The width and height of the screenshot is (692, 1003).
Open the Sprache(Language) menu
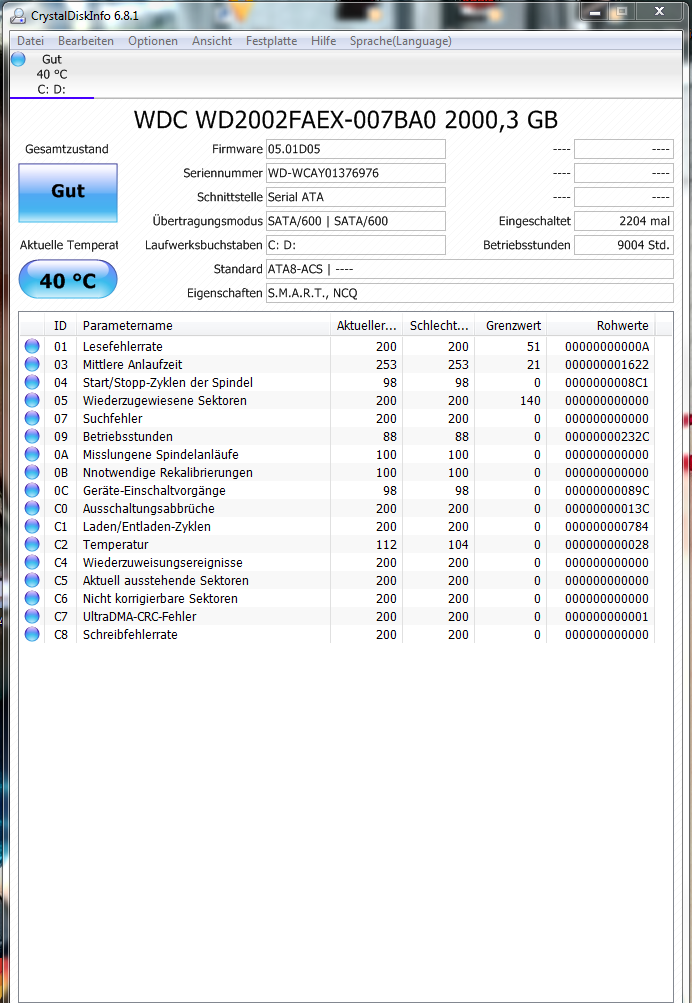point(400,41)
